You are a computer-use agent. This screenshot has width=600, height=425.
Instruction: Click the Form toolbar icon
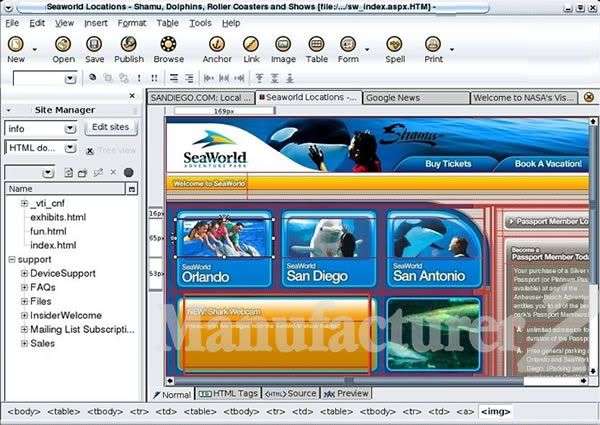(348, 44)
